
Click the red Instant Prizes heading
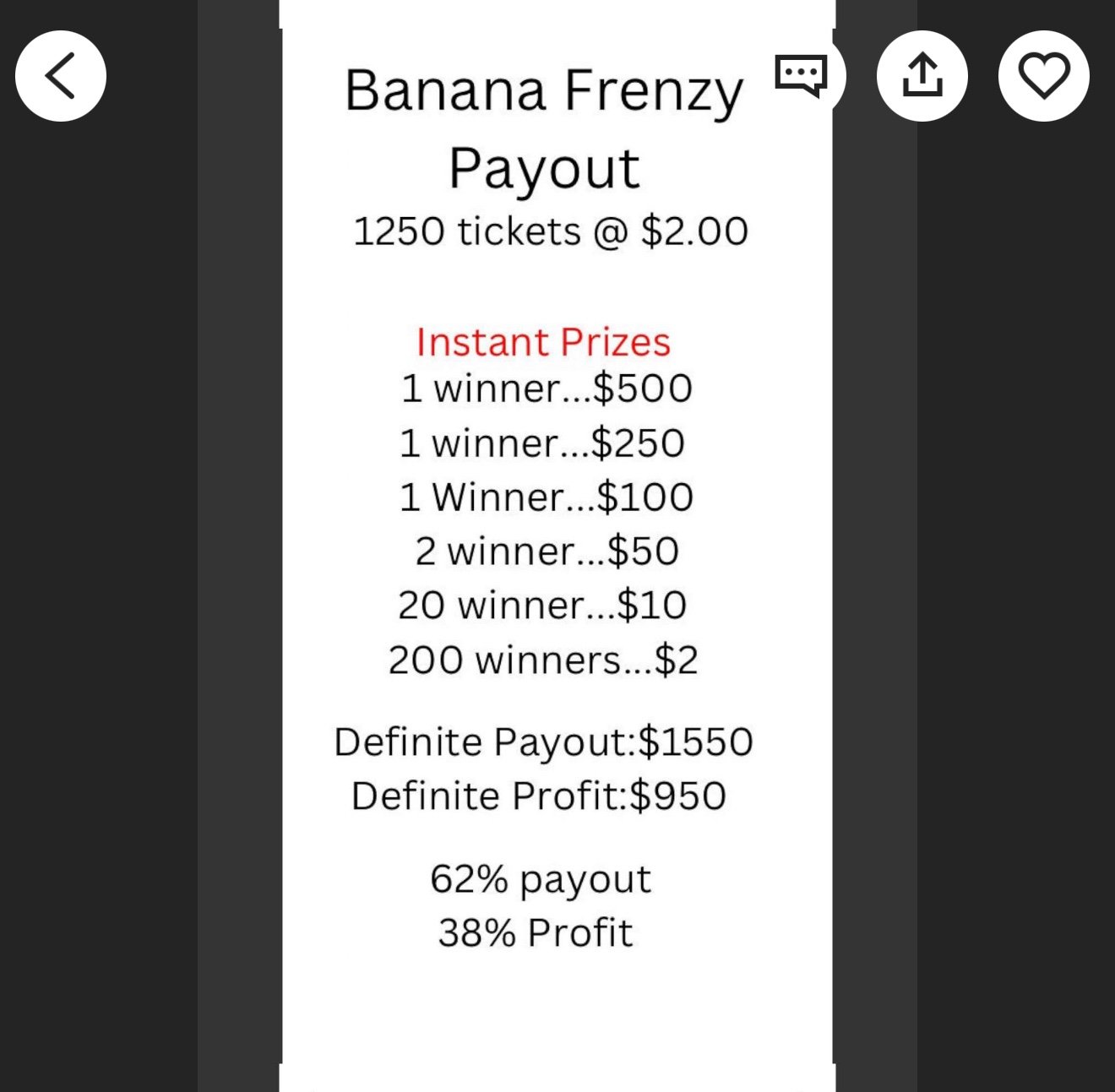pos(543,342)
